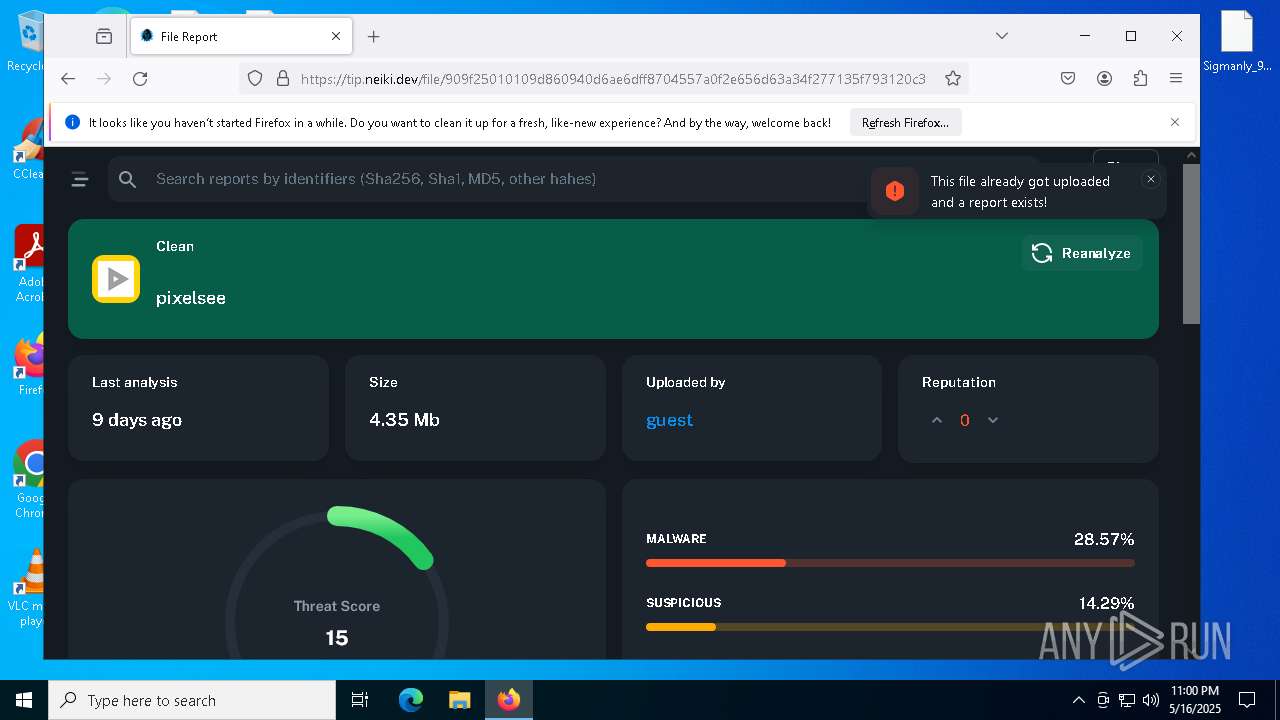1280x720 pixels.
Task: Dismiss the Firefox refresh notification bar
Action: point(1175,122)
